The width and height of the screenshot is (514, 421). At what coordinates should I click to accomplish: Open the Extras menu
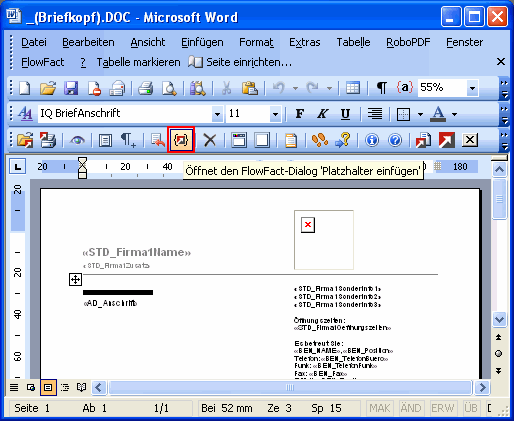coord(305,42)
